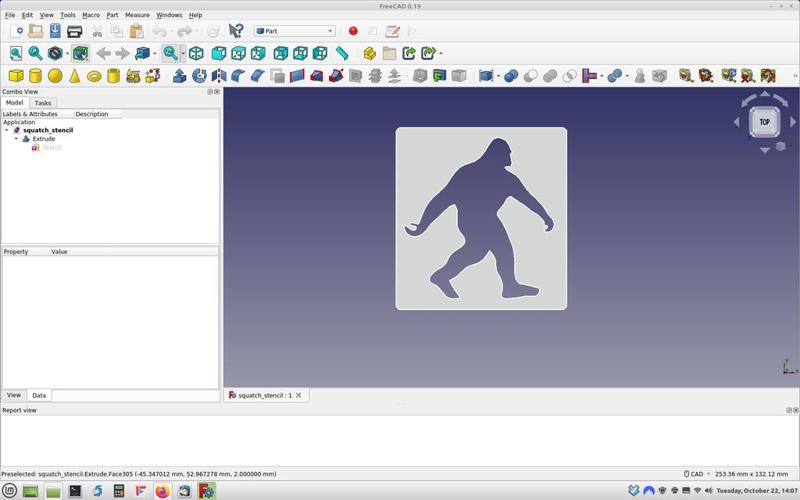Image resolution: width=800 pixels, height=500 pixels.
Task: Select the hidden Sketch item in tree
Action: tap(52, 147)
